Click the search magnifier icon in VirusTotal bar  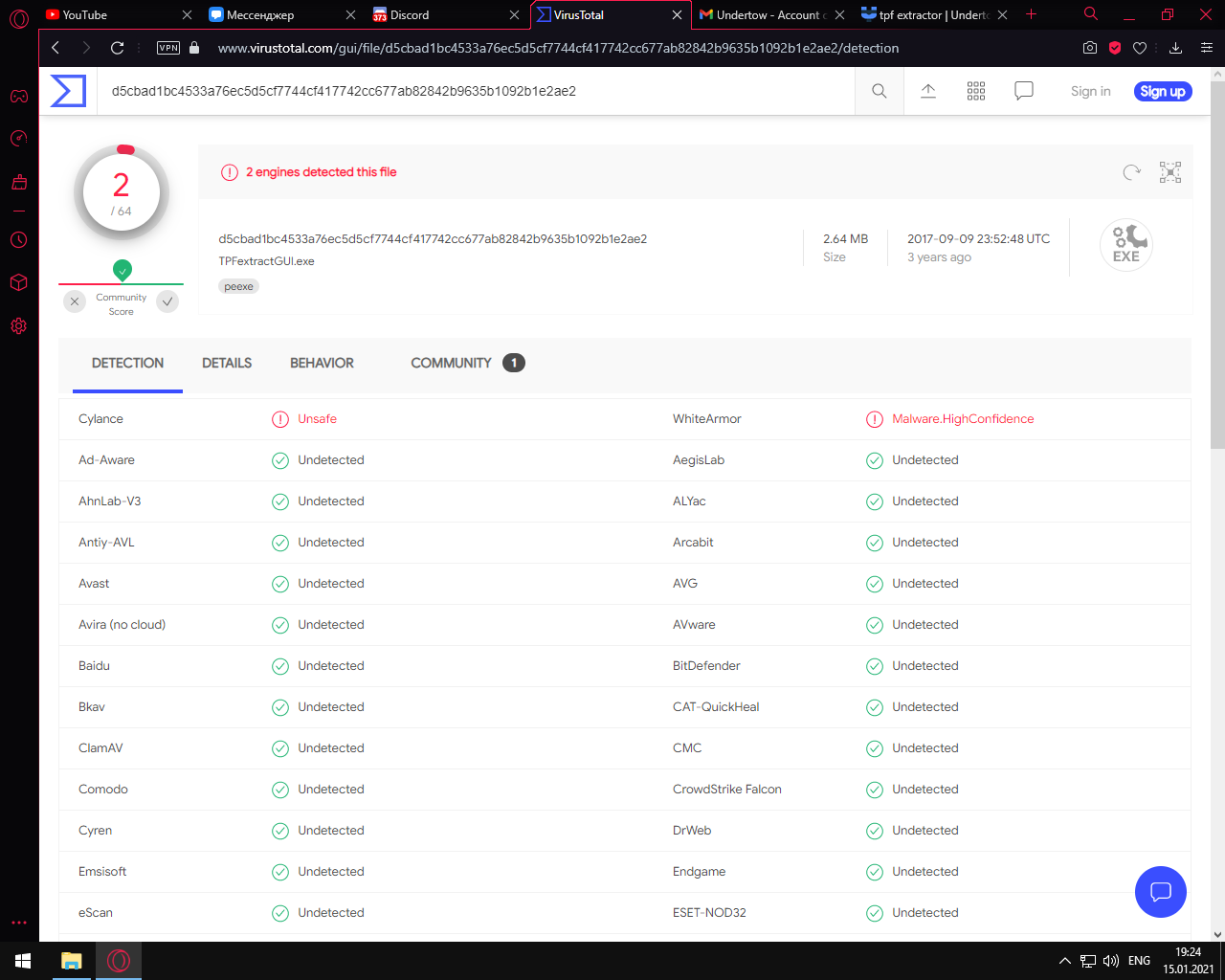tap(879, 91)
